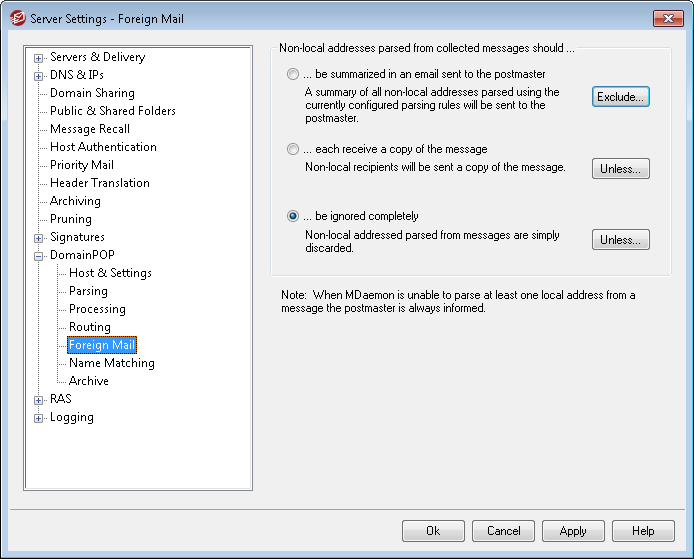This screenshot has width=694, height=559.
Task: Expand the Logging tree node
Action: coord(39,418)
